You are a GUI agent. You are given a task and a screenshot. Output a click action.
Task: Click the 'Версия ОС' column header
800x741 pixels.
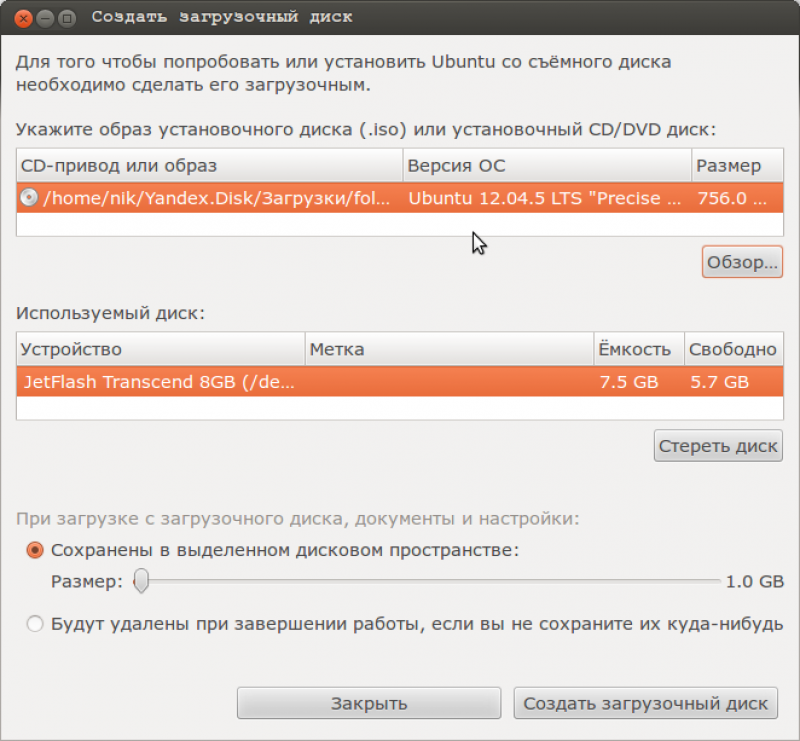tap(547, 165)
